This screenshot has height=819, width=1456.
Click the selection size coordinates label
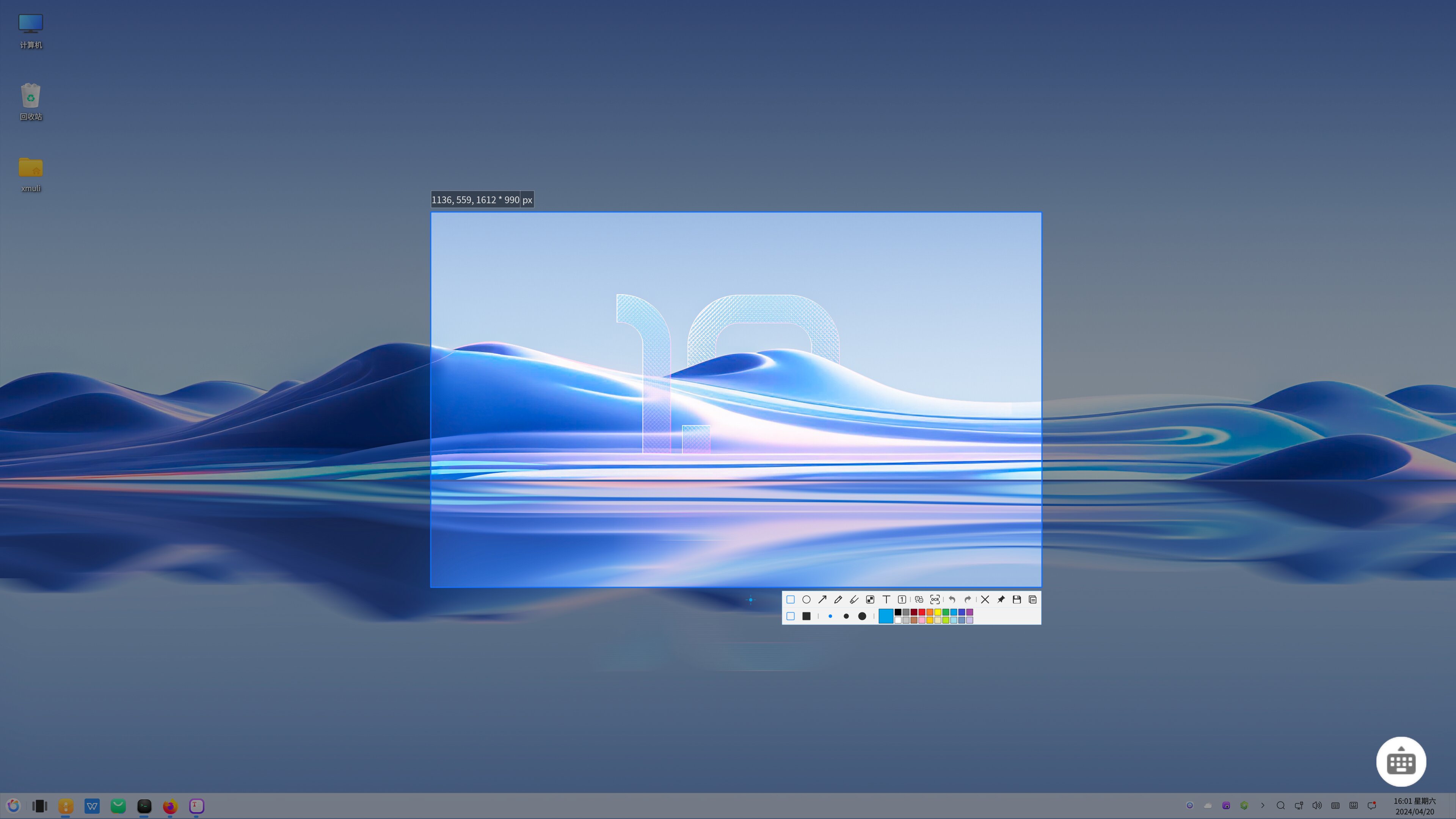(x=475, y=199)
